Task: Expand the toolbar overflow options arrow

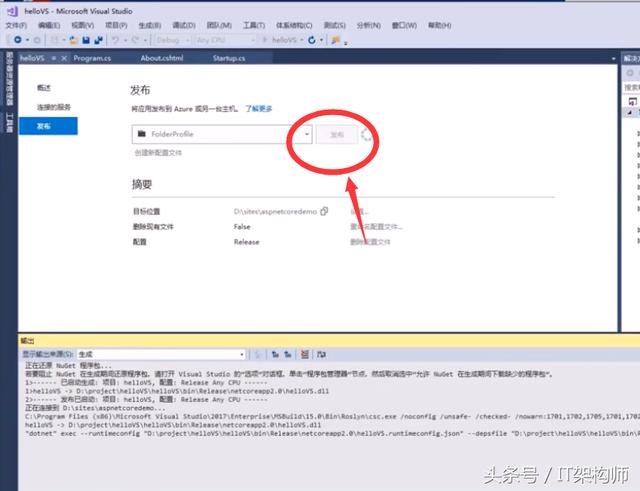Action: pyautogui.click(x=346, y=42)
